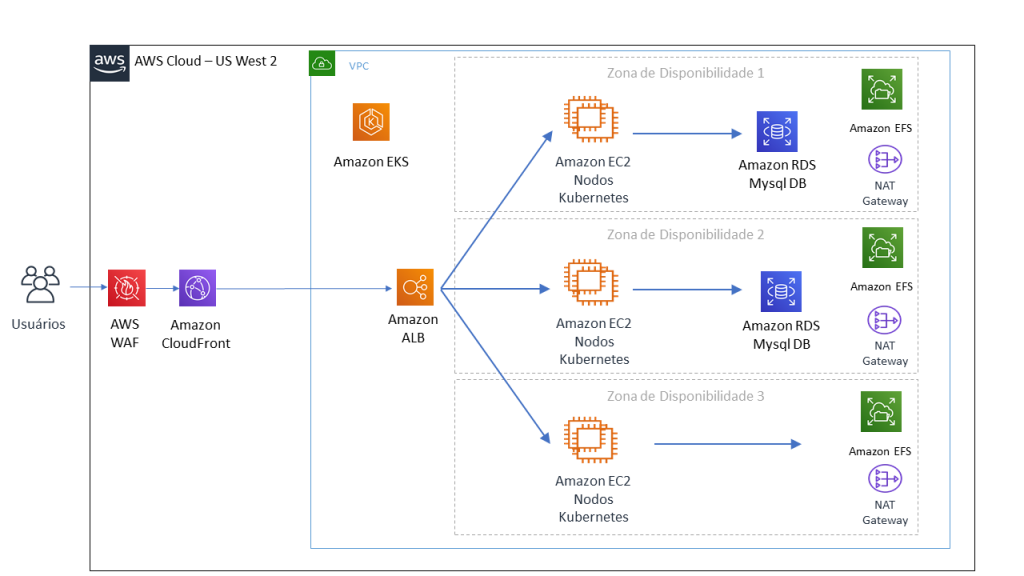
Task: Click RDS icon in Zona de Disponibilidade 1
Action: click(777, 131)
